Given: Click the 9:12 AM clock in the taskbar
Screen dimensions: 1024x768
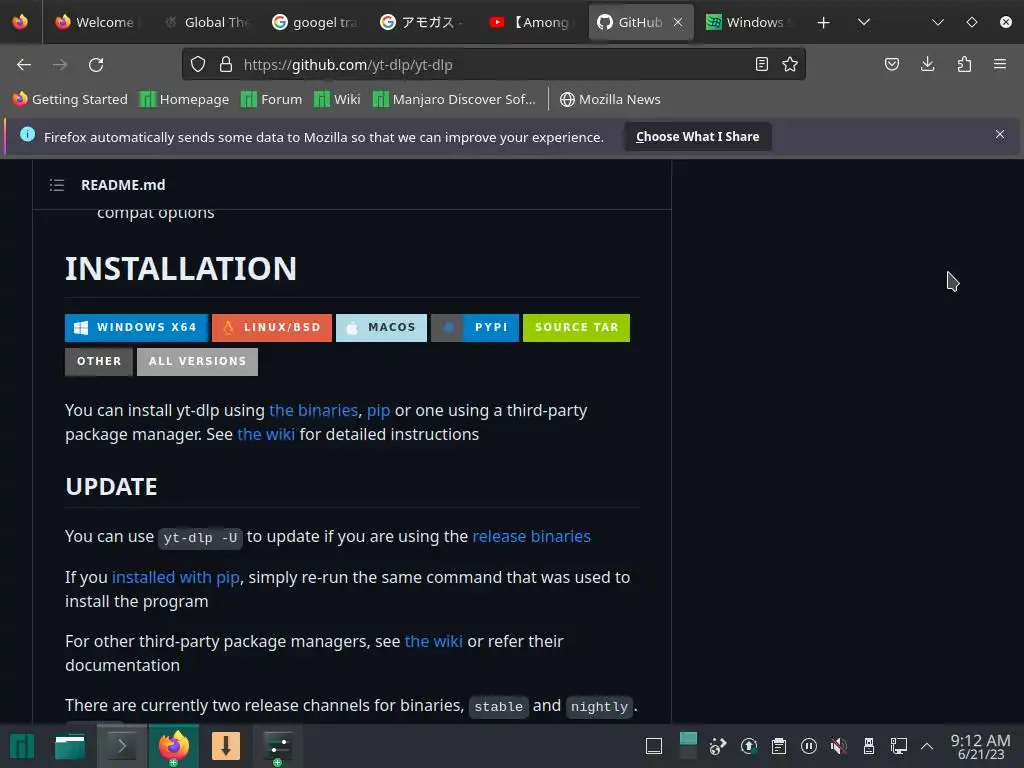Looking at the screenshot, I should pos(980,746).
